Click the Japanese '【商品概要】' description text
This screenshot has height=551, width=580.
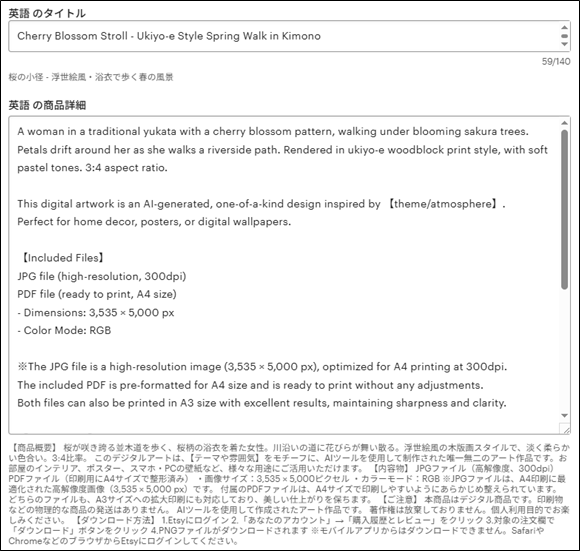pyautogui.click(x=33, y=448)
